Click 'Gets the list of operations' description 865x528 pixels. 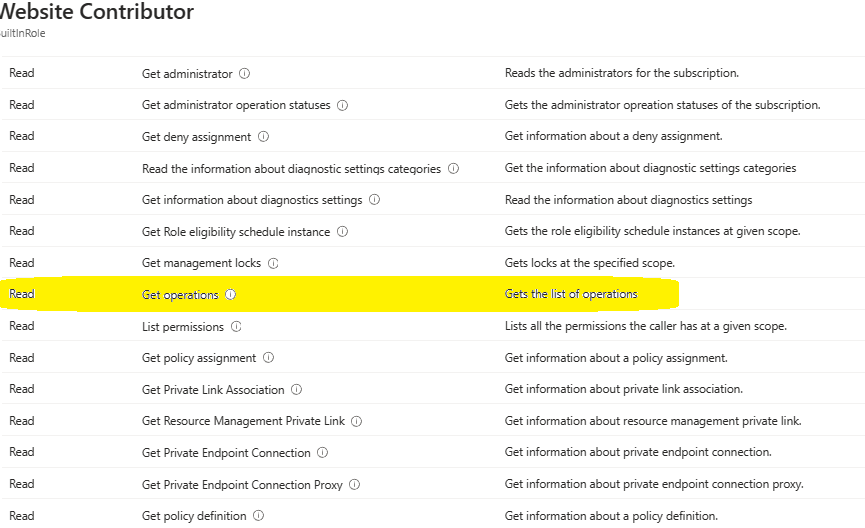[571, 294]
